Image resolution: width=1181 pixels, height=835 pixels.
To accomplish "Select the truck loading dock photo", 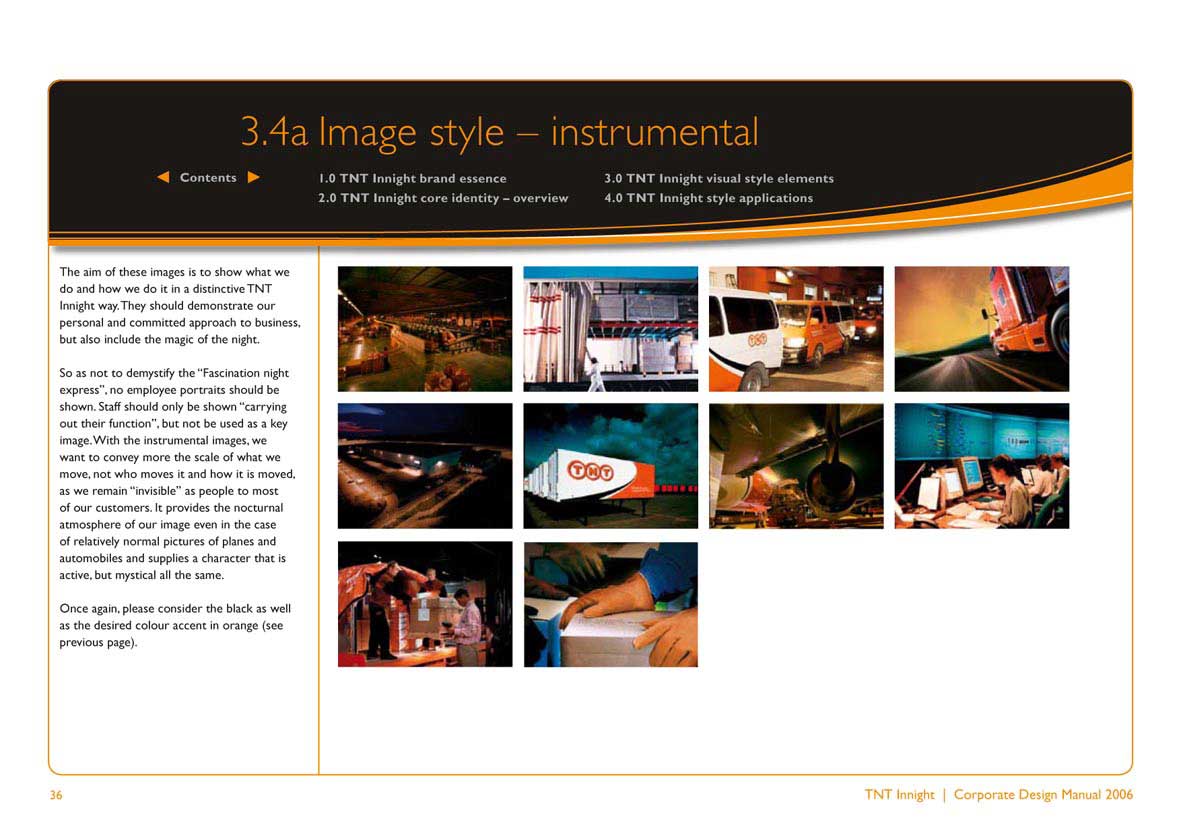I will (610, 328).
